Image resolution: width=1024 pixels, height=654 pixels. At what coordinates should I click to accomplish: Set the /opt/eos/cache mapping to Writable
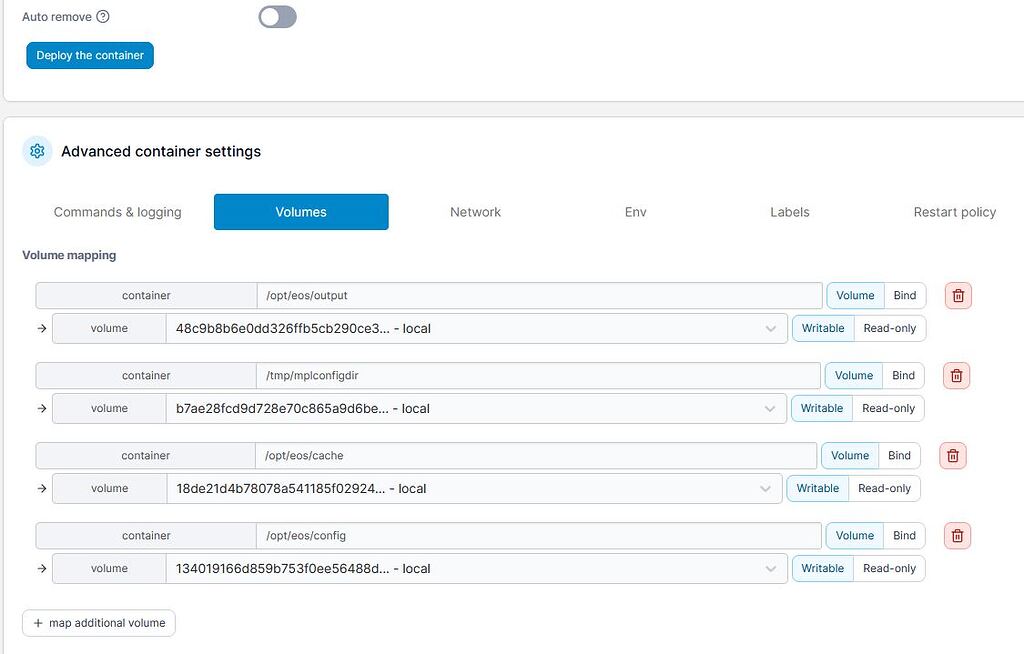[816, 488]
